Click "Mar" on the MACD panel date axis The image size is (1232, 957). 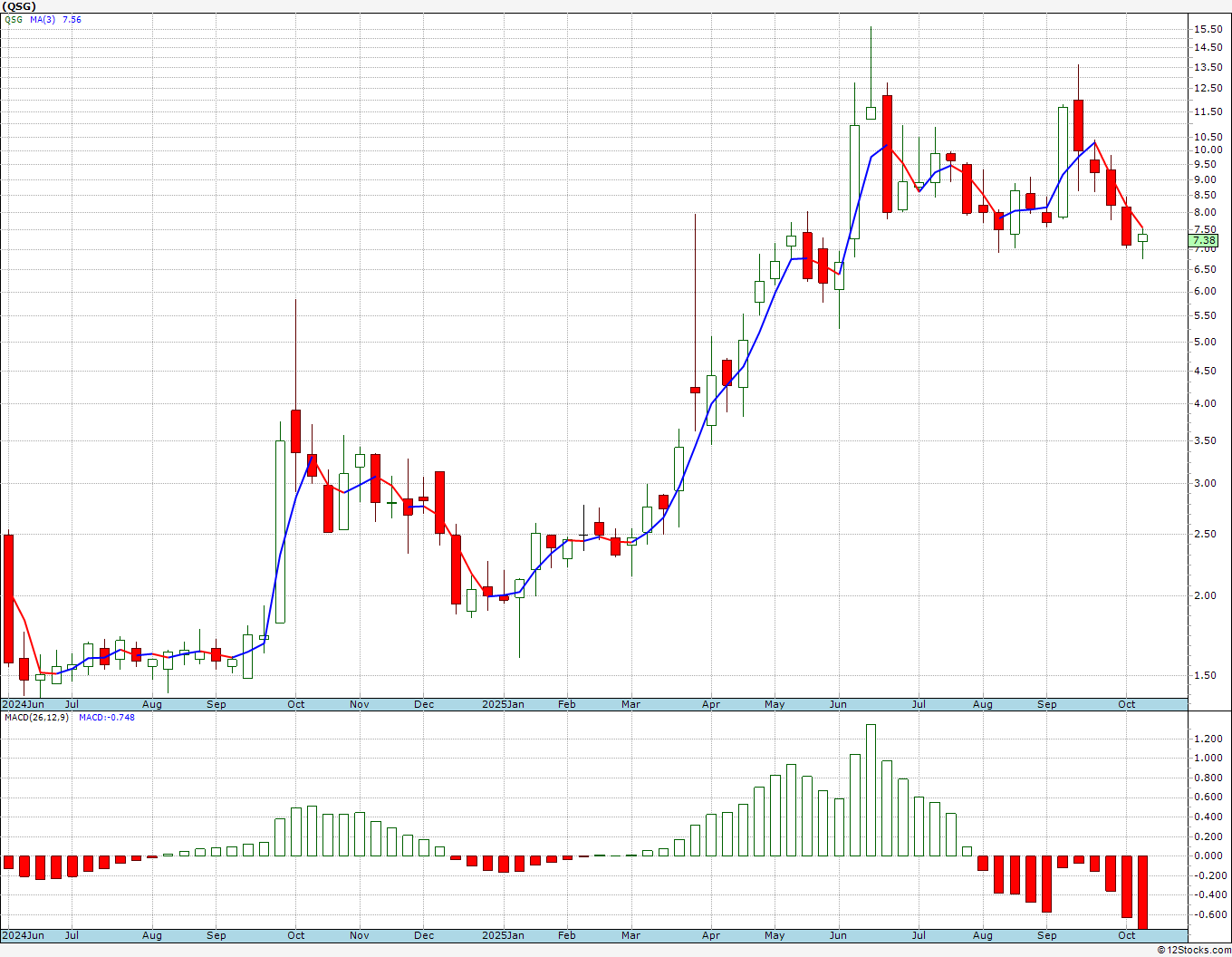pyautogui.click(x=630, y=935)
